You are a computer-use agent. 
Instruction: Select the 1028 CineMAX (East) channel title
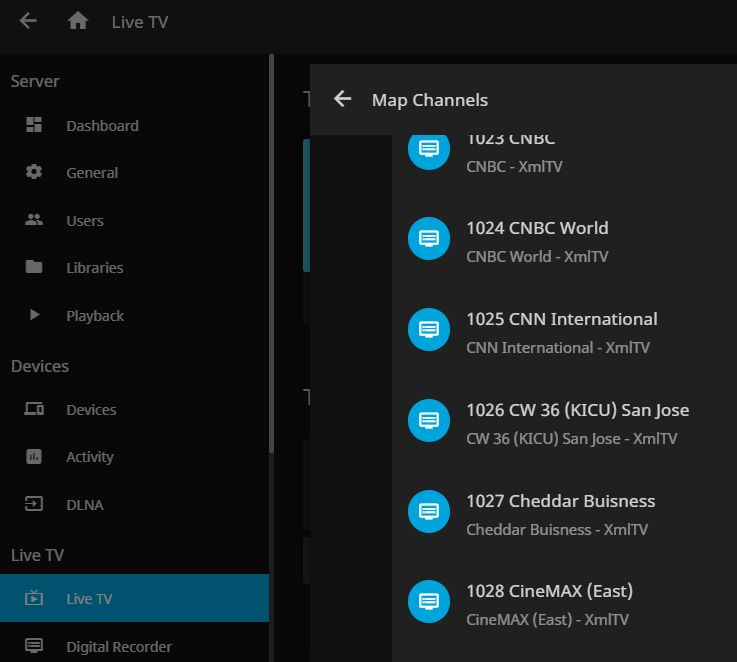(x=549, y=591)
